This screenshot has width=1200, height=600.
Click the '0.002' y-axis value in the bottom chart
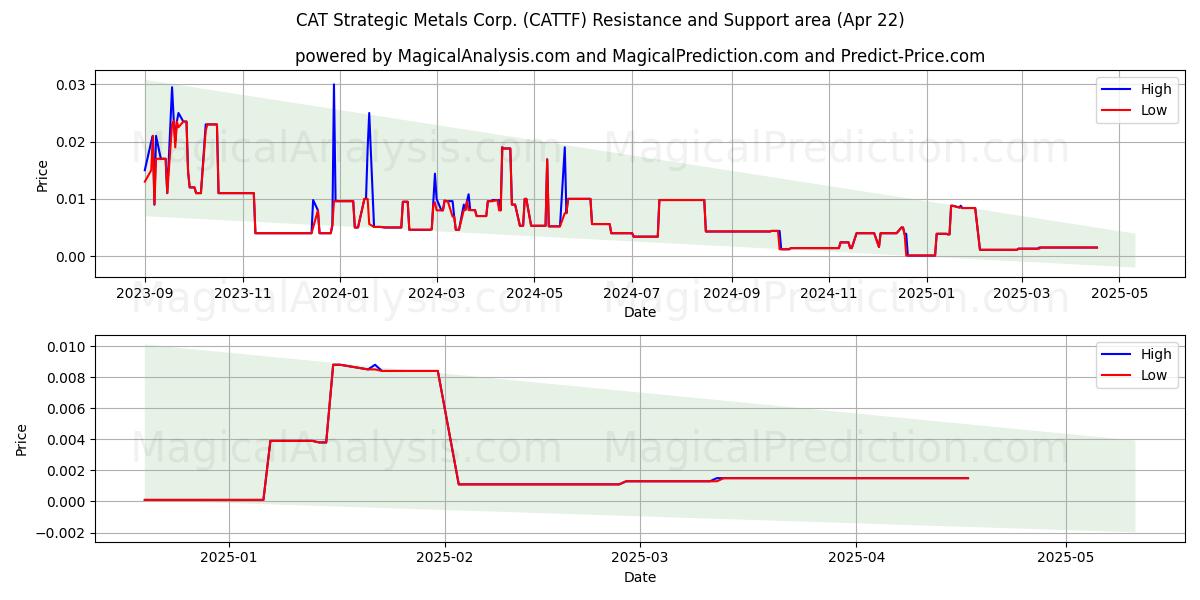point(68,471)
